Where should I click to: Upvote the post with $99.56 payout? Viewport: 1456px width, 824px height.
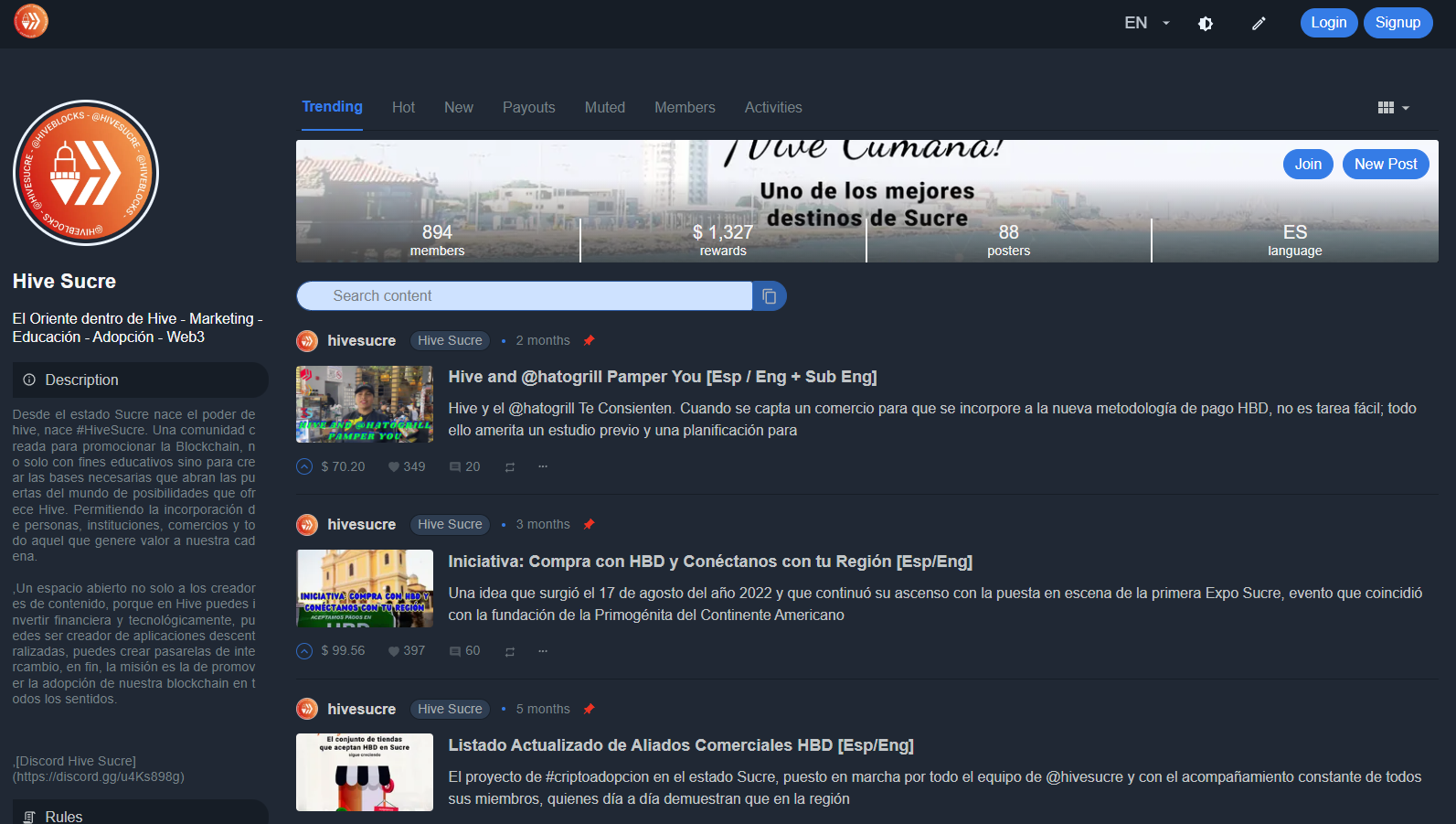(x=304, y=651)
